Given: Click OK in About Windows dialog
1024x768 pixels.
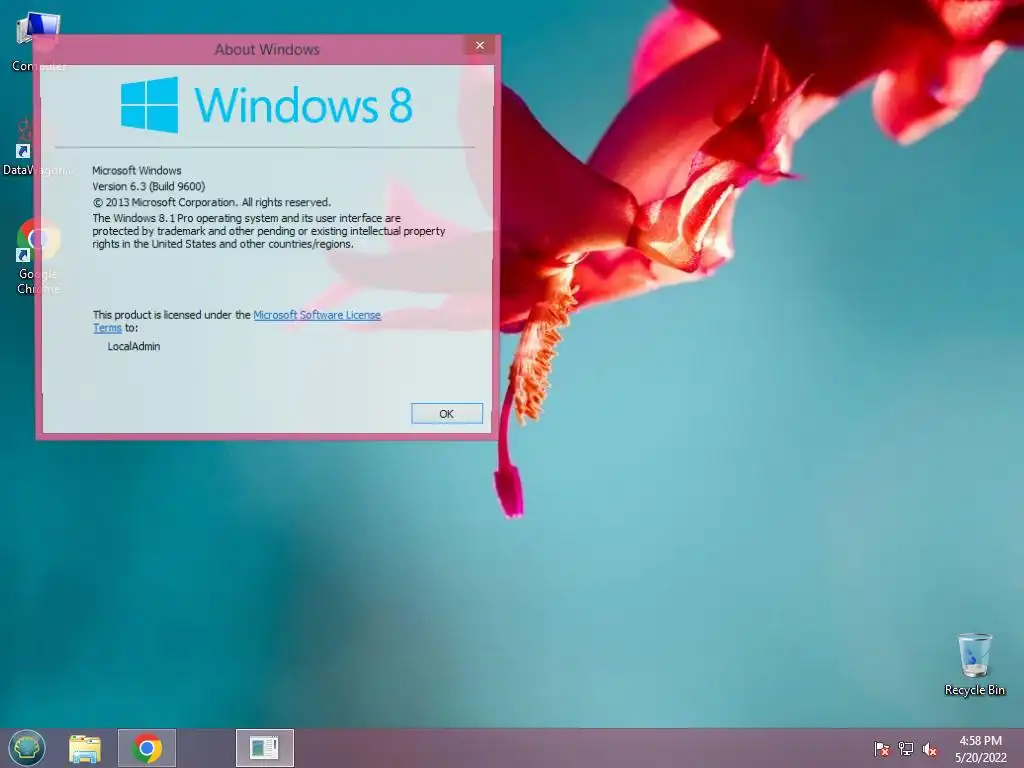Looking at the screenshot, I should pyautogui.click(x=447, y=413).
